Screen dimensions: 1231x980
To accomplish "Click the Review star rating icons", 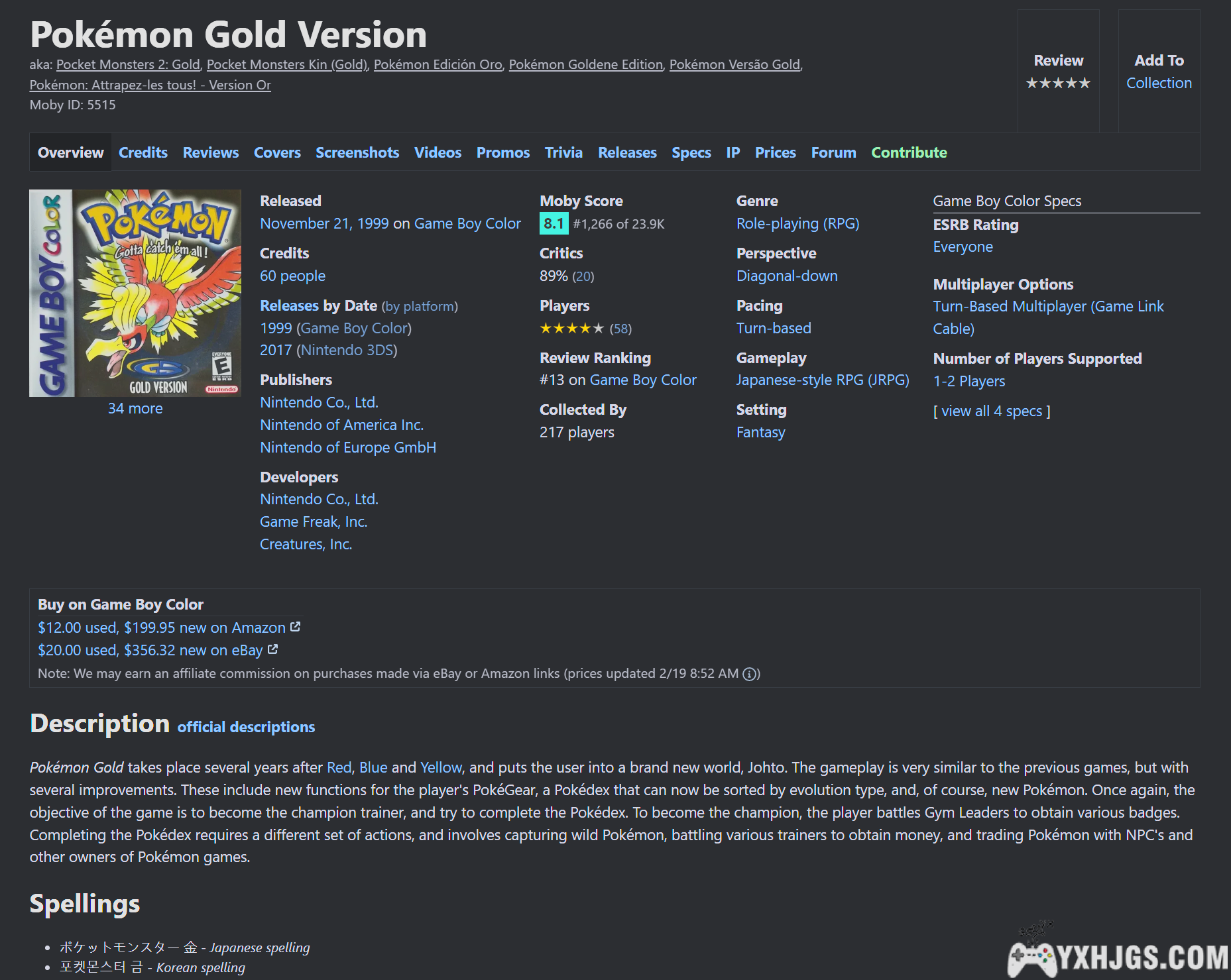I will [1058, 83].
